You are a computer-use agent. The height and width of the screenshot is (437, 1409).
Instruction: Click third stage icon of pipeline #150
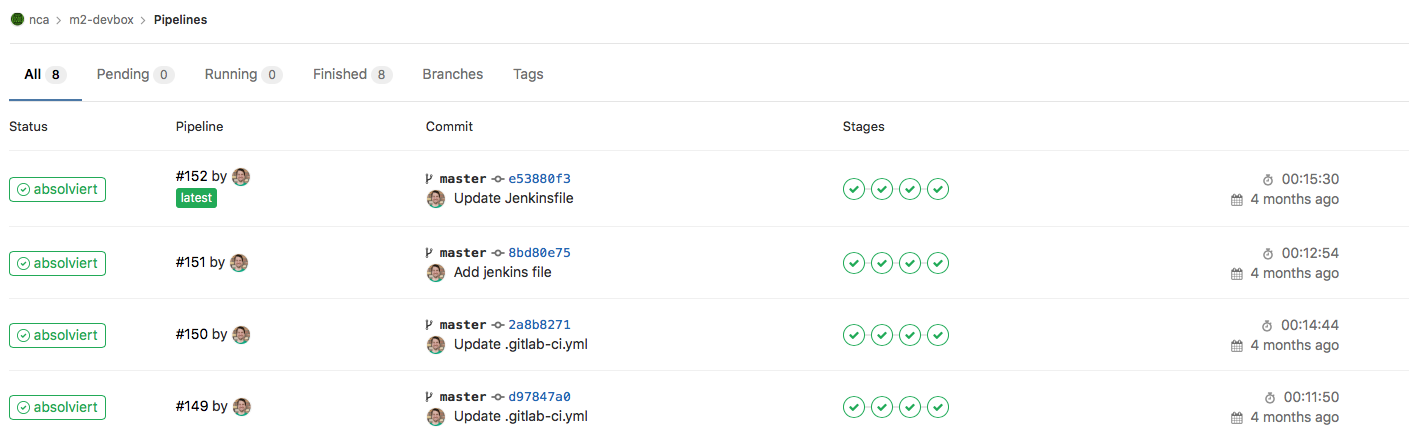click(909, 335)
